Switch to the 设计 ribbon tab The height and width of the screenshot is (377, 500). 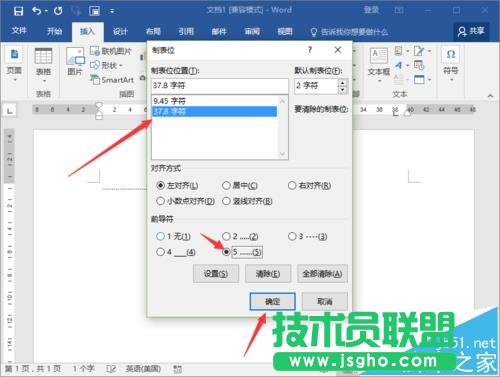[x=120, y=31]
